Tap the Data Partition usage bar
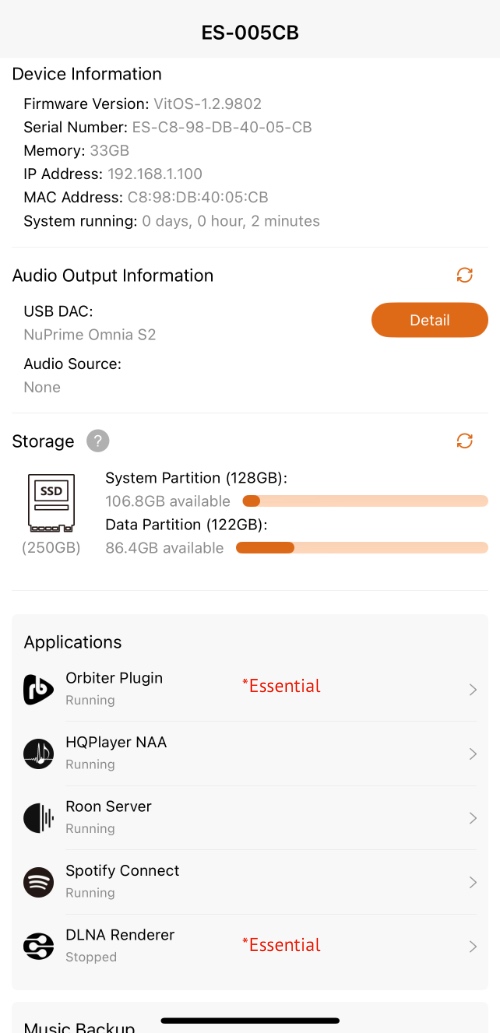This screenshot has width=500, height=1033. (x=362, y=548)
